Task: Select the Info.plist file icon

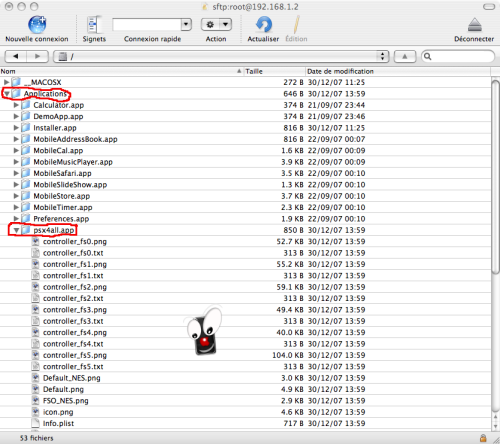Action: pyautogui.click(x=35, y=423)
